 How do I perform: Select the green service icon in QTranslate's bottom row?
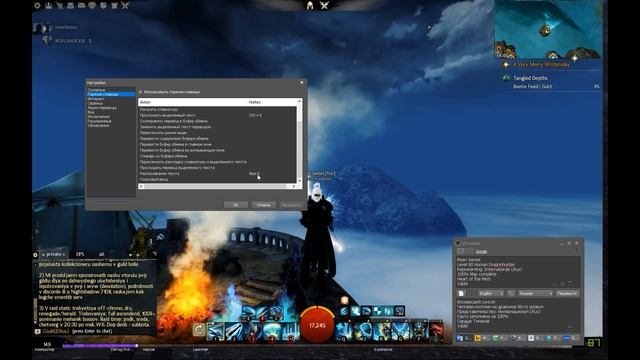click(x=496, y=338)
